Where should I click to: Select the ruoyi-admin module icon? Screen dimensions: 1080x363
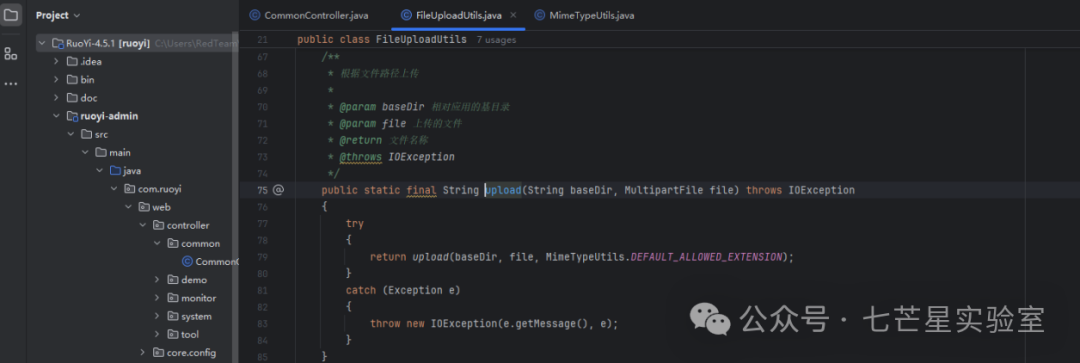coord(72,116)
